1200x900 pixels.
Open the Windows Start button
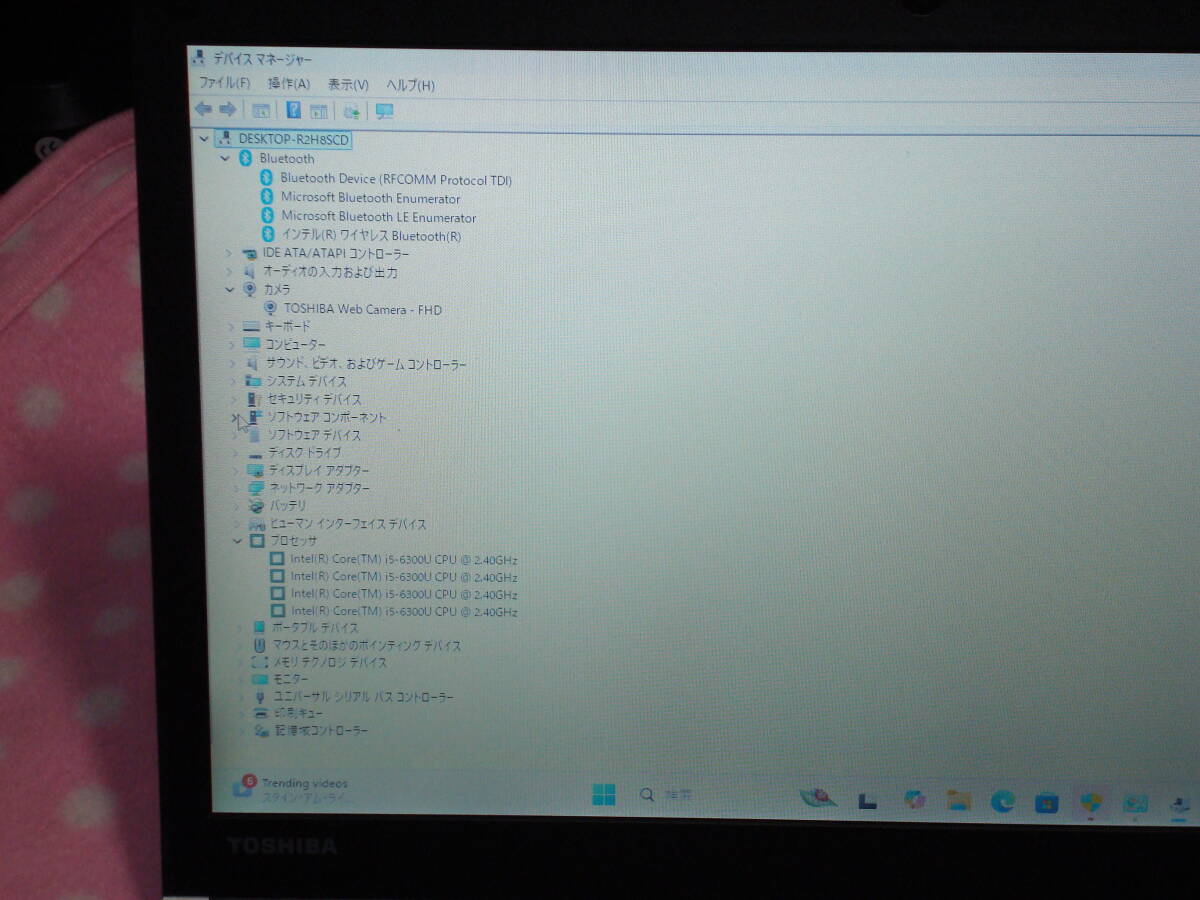[x=603, y=795]
